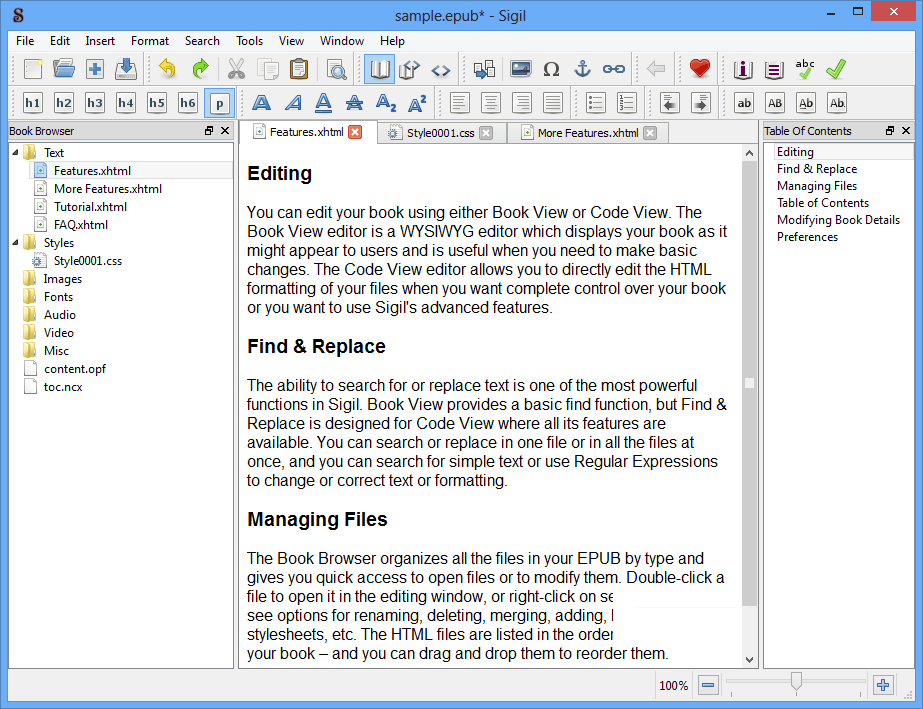Click the Save file toolbar icon
Screen dimensions: 923x709
point(126,69)
